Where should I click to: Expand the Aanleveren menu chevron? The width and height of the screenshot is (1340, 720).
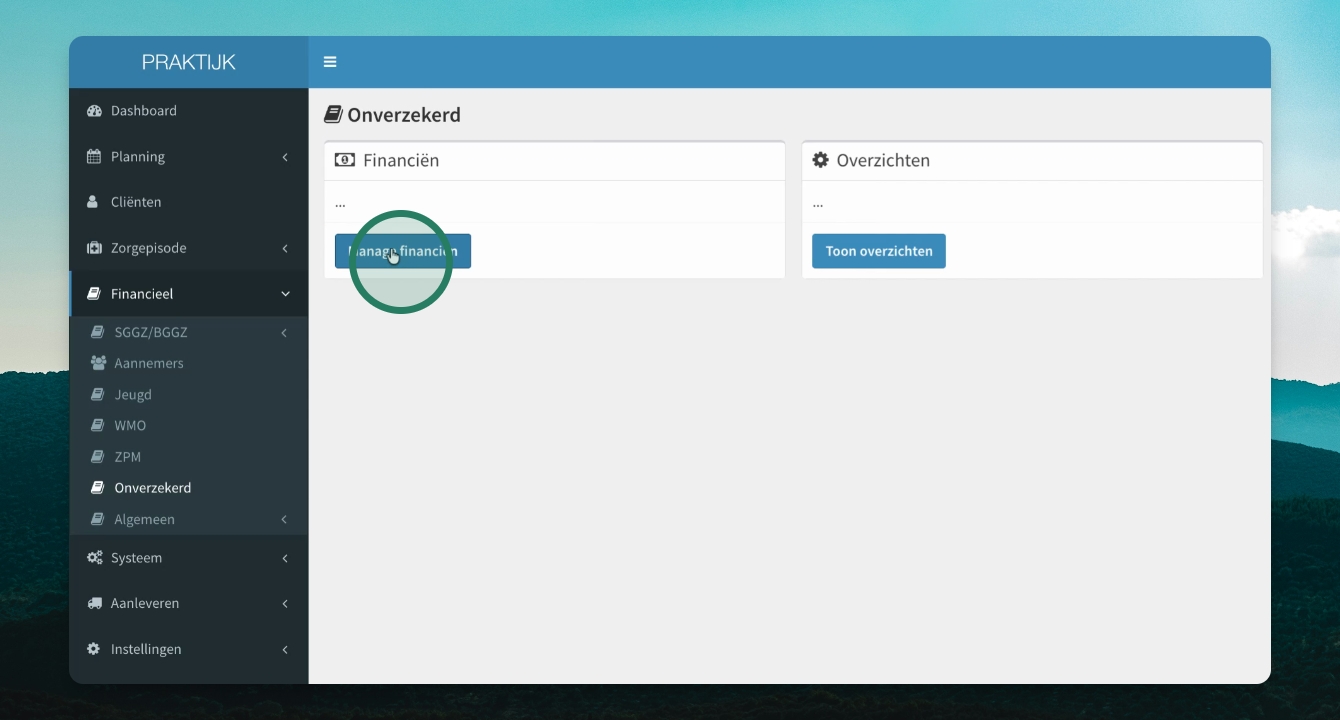(285, 604)
